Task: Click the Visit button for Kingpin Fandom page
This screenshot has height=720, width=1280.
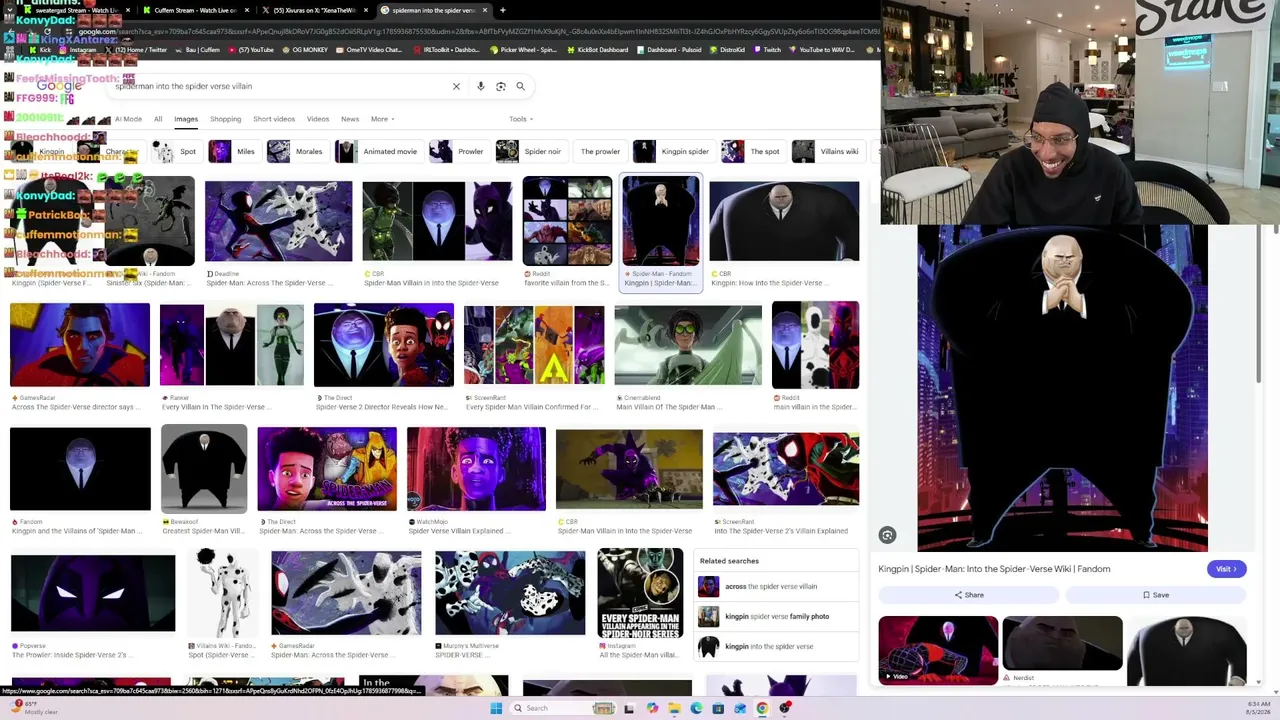Action: pyautogui.click(x=1226, y=569)
